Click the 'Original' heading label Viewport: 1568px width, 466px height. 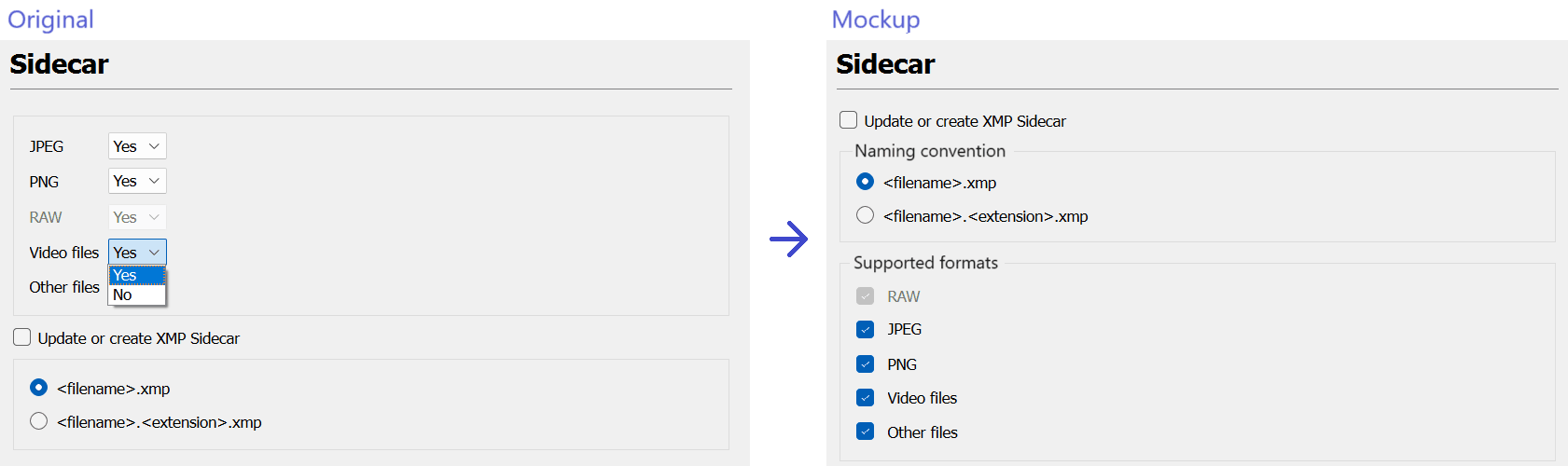coord(50,20)
